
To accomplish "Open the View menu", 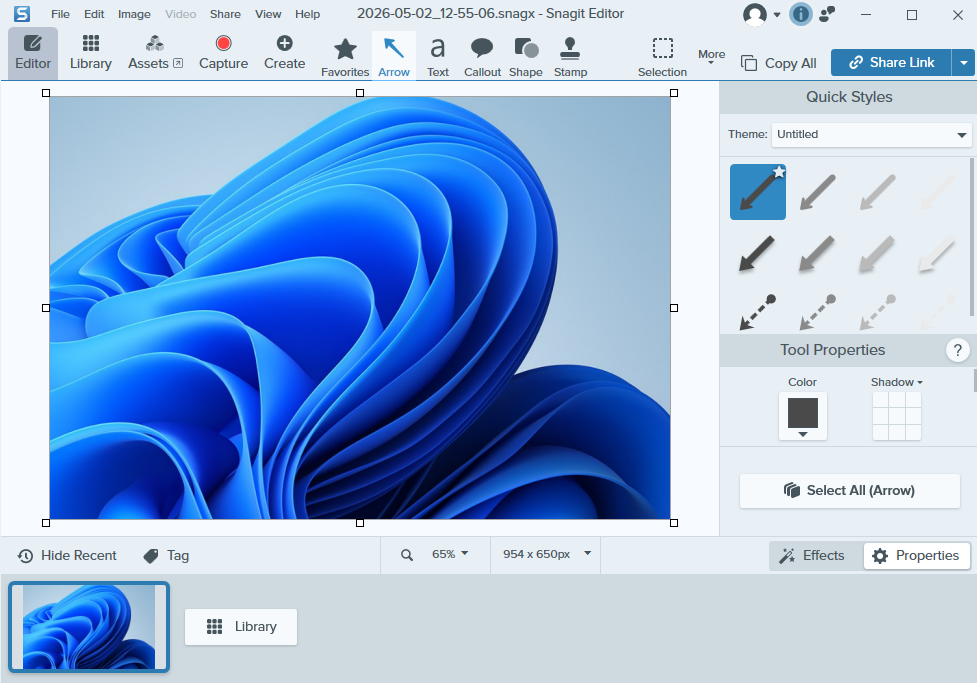I will coord(268,14).
